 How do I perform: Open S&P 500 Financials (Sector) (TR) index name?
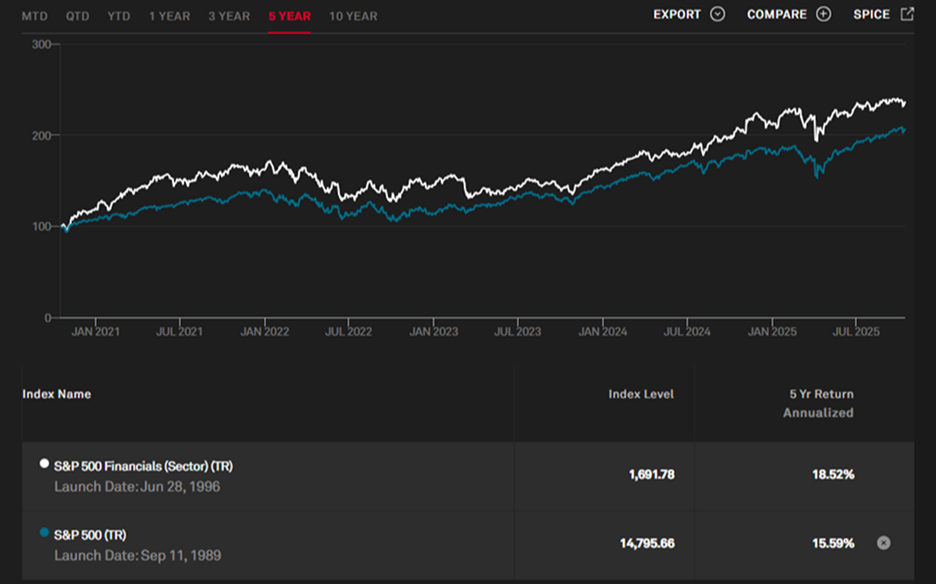click(x=143, y=466)
